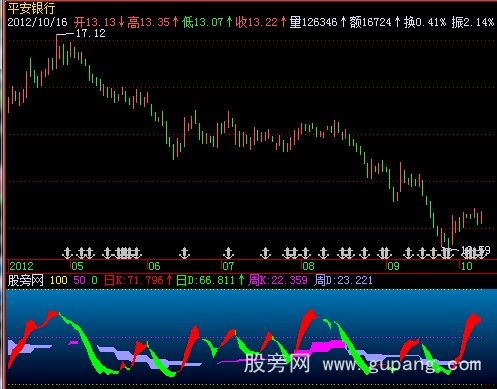Click the high price 高13.35
This screenshot has width=497, height=389.
149,22
